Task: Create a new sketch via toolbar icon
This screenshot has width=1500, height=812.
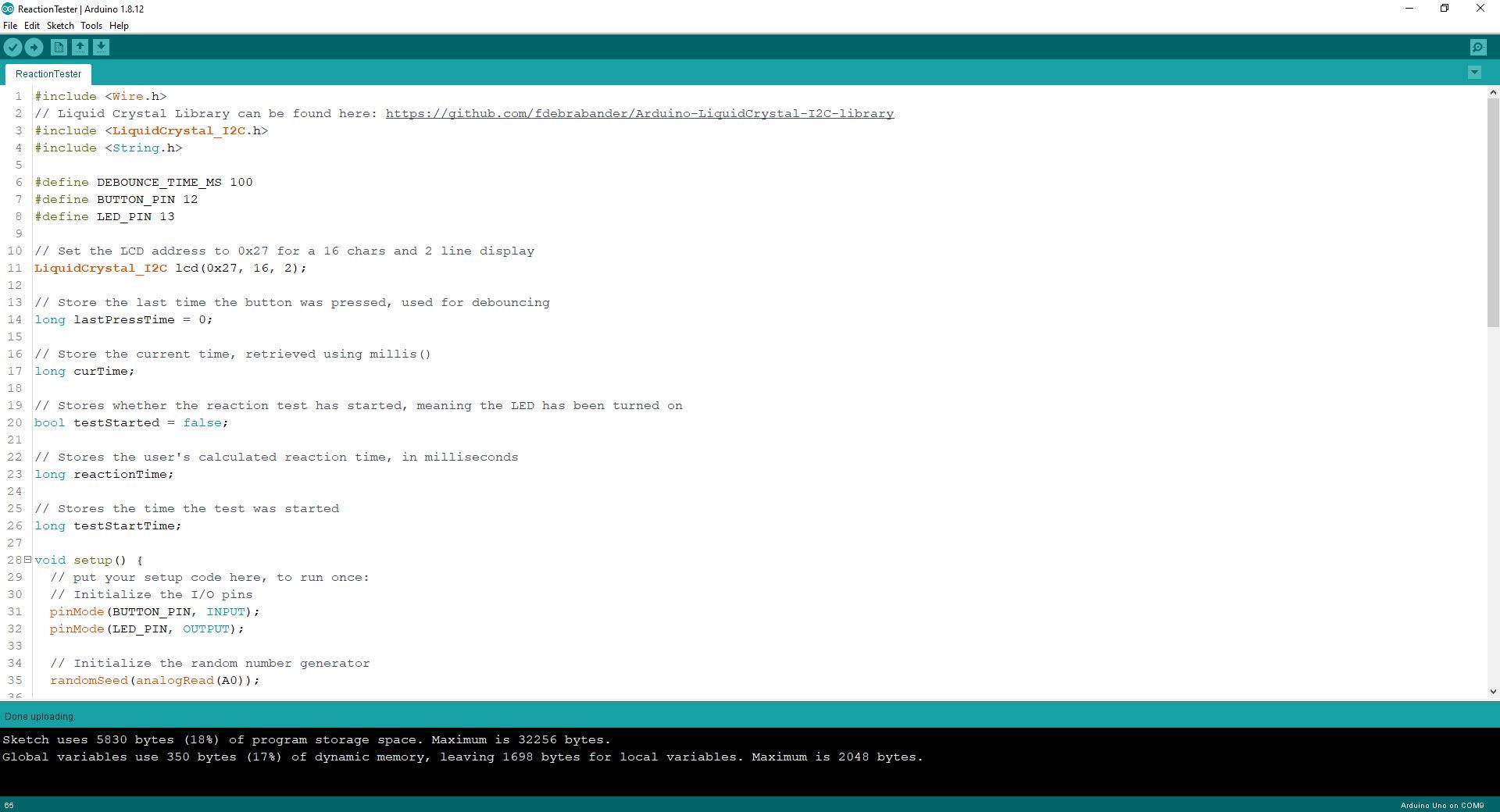Action: click(x=59, y=47)
